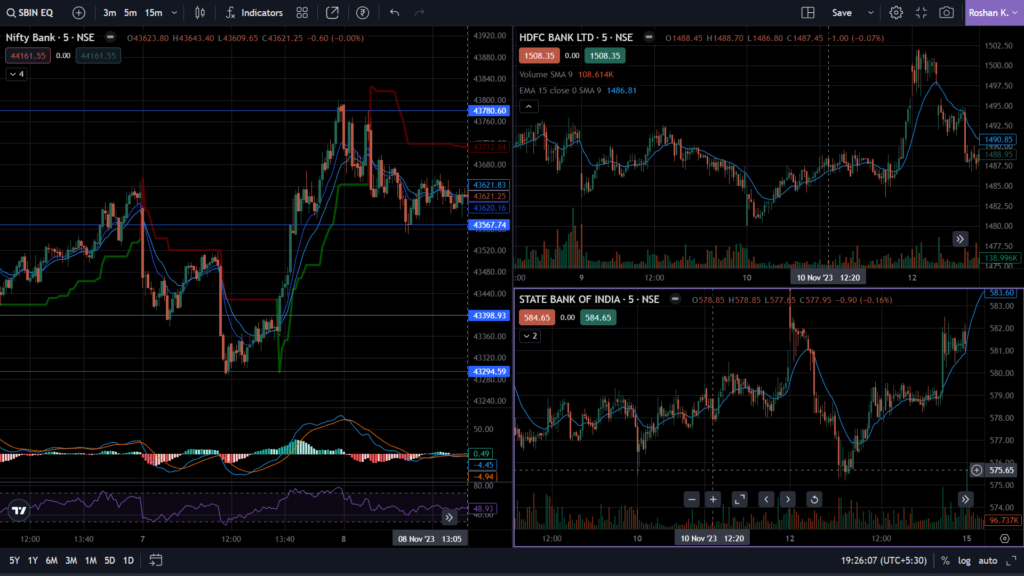Toggle percent scale mode
This screenshot has height=576, width=1024.
(945, 561)
